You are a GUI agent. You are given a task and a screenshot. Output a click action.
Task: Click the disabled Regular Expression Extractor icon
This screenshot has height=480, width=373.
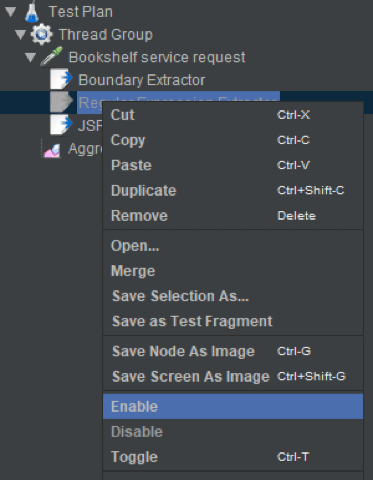click(61, 102)
